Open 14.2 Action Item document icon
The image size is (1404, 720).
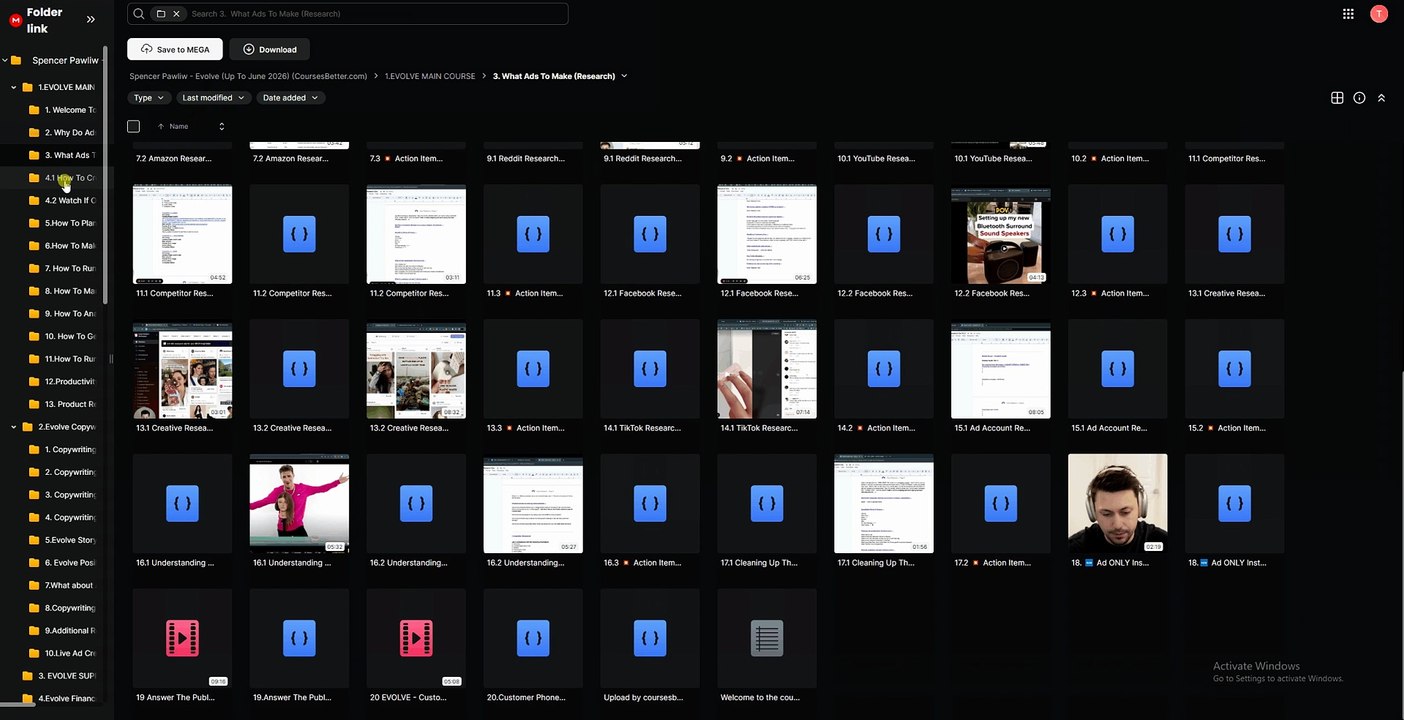click(884, 369)
